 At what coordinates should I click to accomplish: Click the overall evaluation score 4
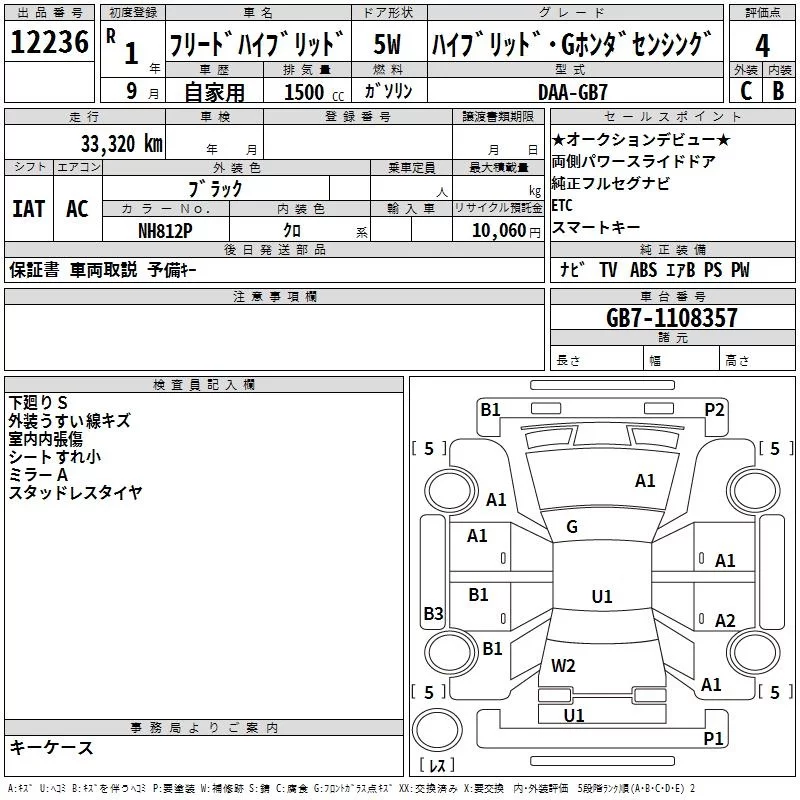click(762, 45)
